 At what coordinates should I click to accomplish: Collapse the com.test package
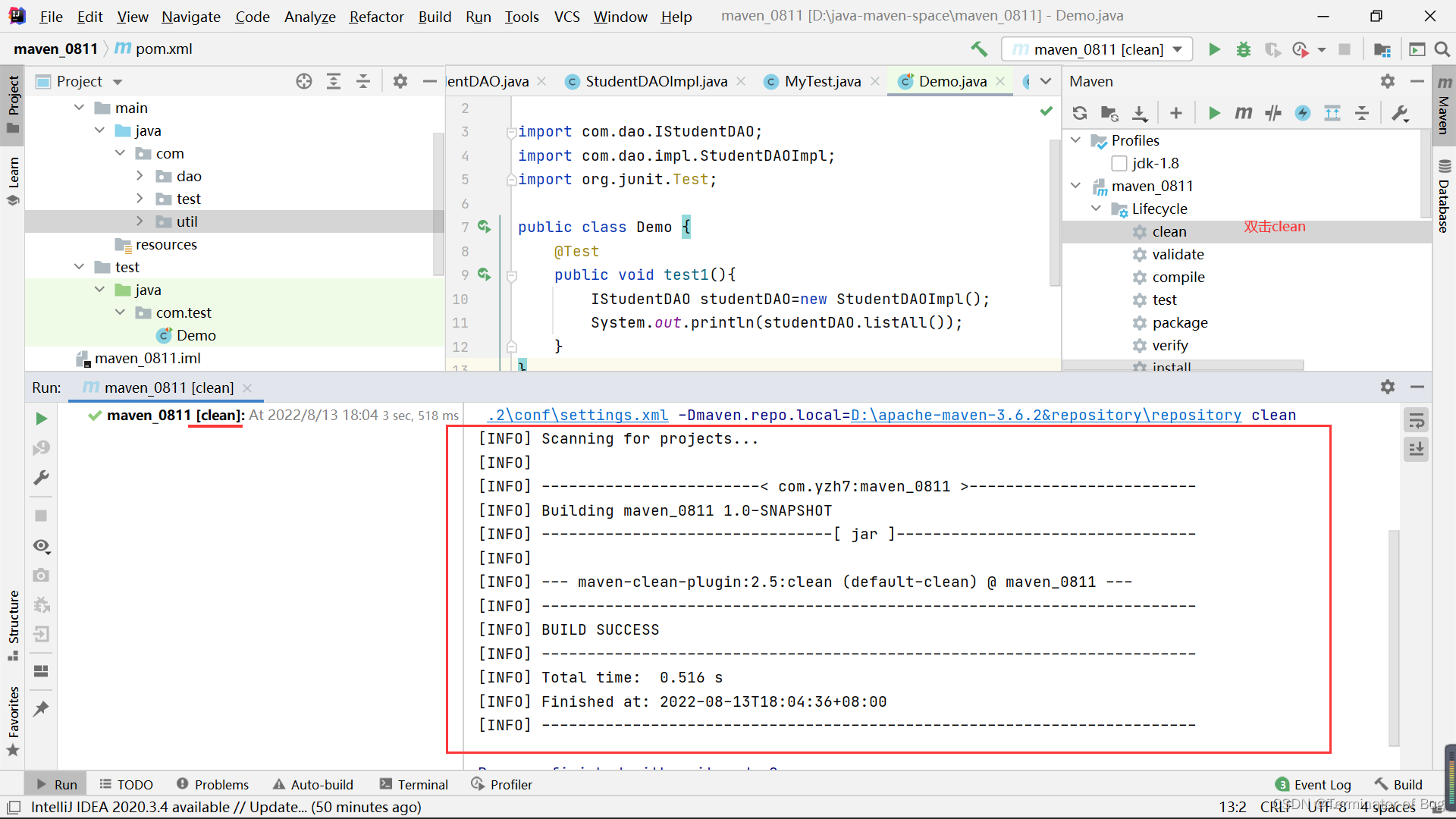click(120, 312)
